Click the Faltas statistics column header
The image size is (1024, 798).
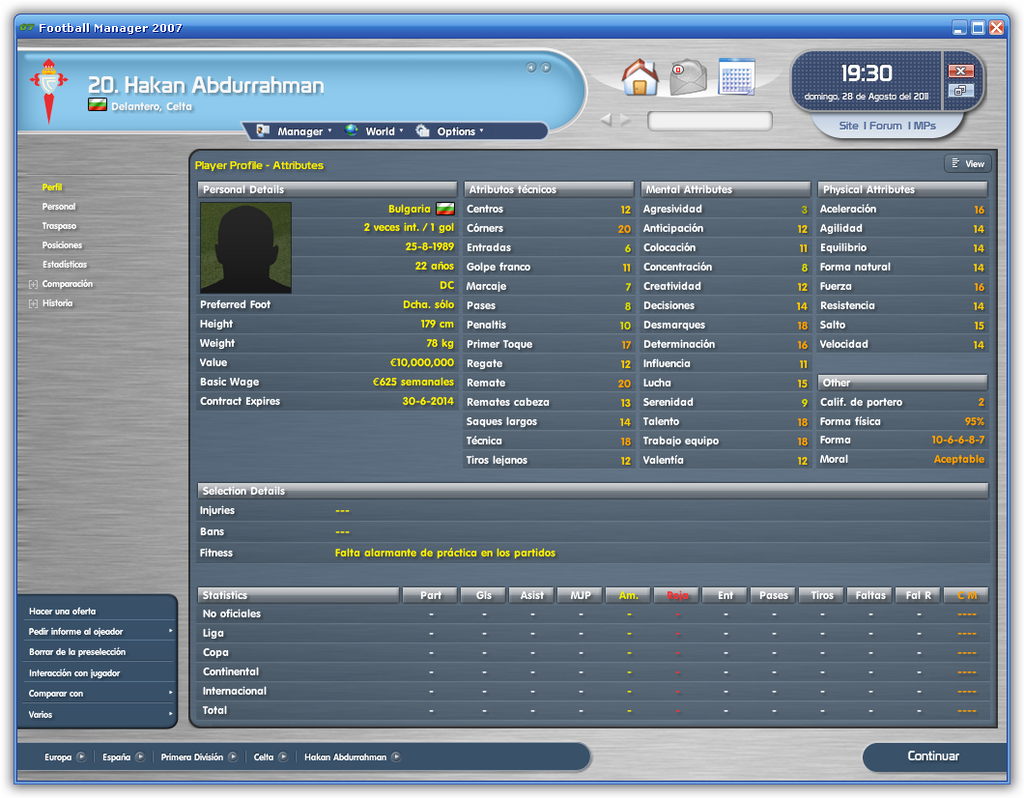870,596
